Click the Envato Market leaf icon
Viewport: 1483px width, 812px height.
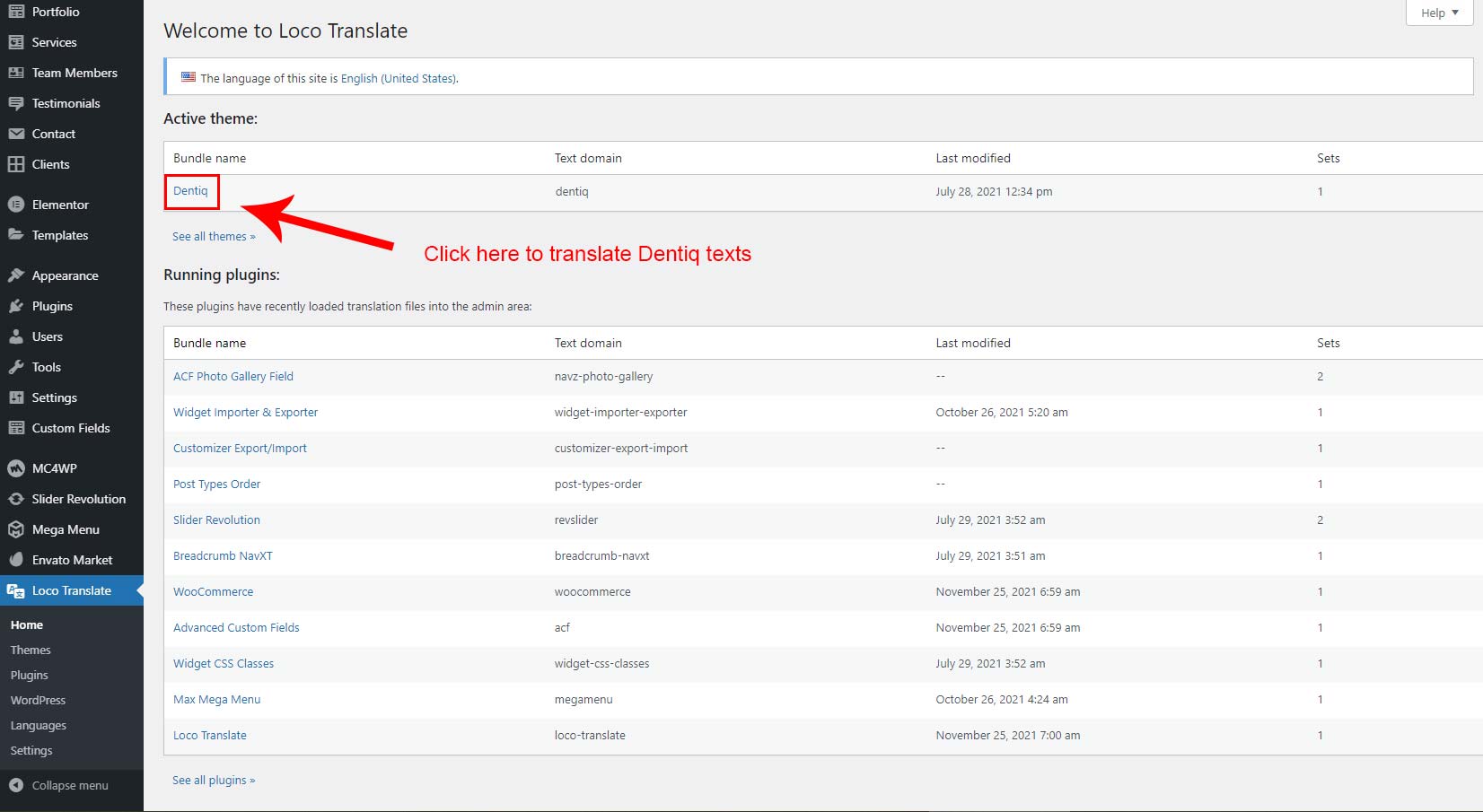(x=16, y=560)
